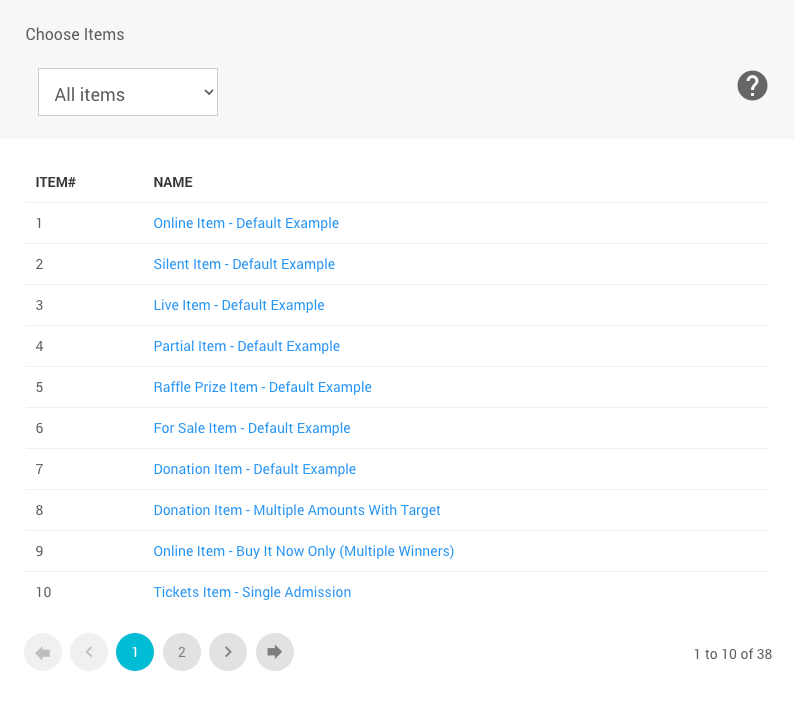794x705 pixels.
Task: Open the All items dropdown
Action: pos(128,92)
